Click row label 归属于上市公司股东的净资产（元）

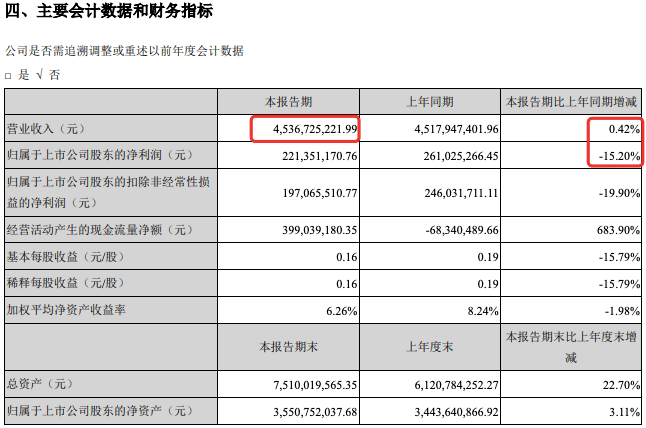99,411
